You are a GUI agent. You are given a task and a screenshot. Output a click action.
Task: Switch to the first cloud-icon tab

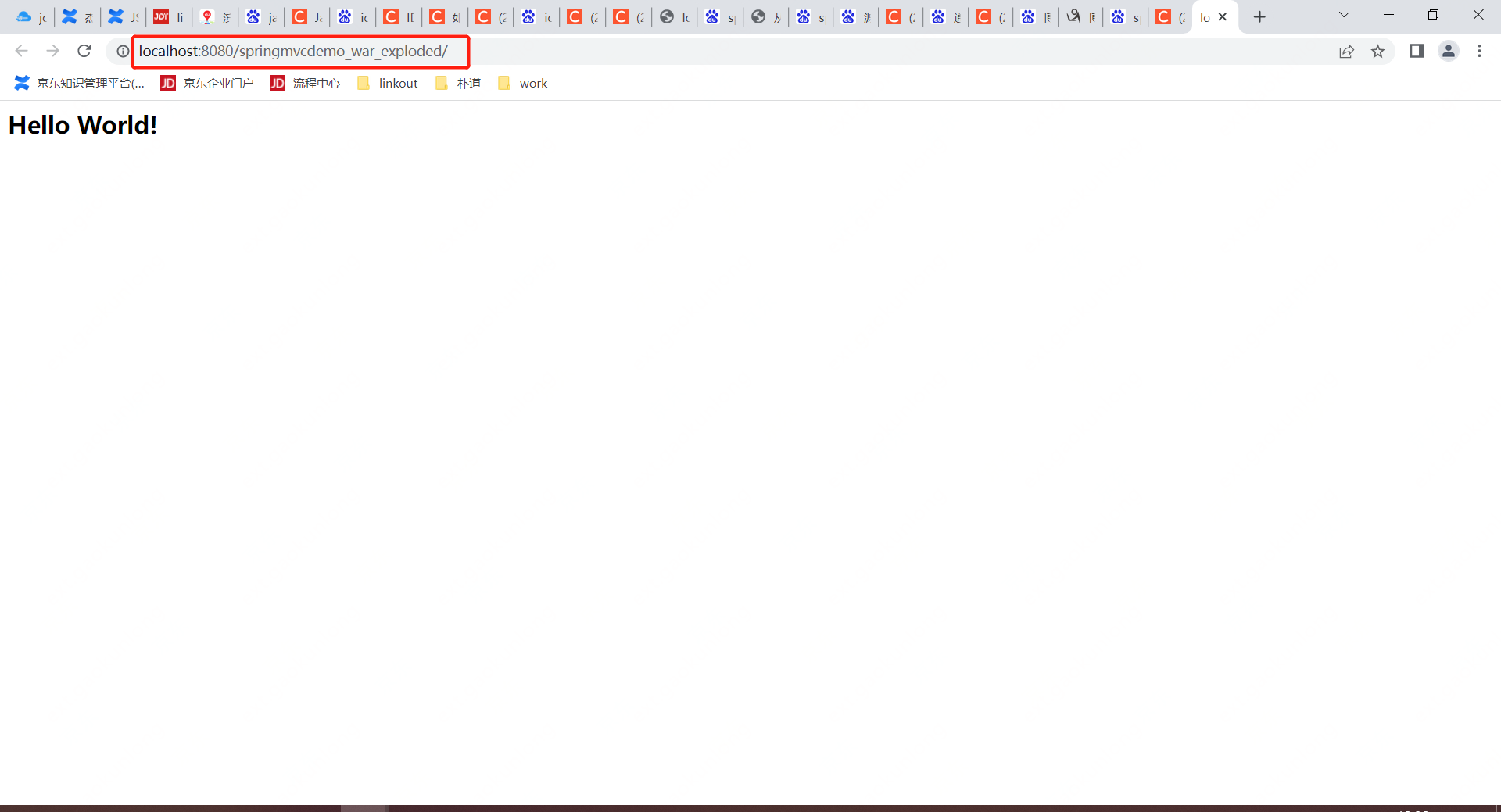tap(31, 17)
